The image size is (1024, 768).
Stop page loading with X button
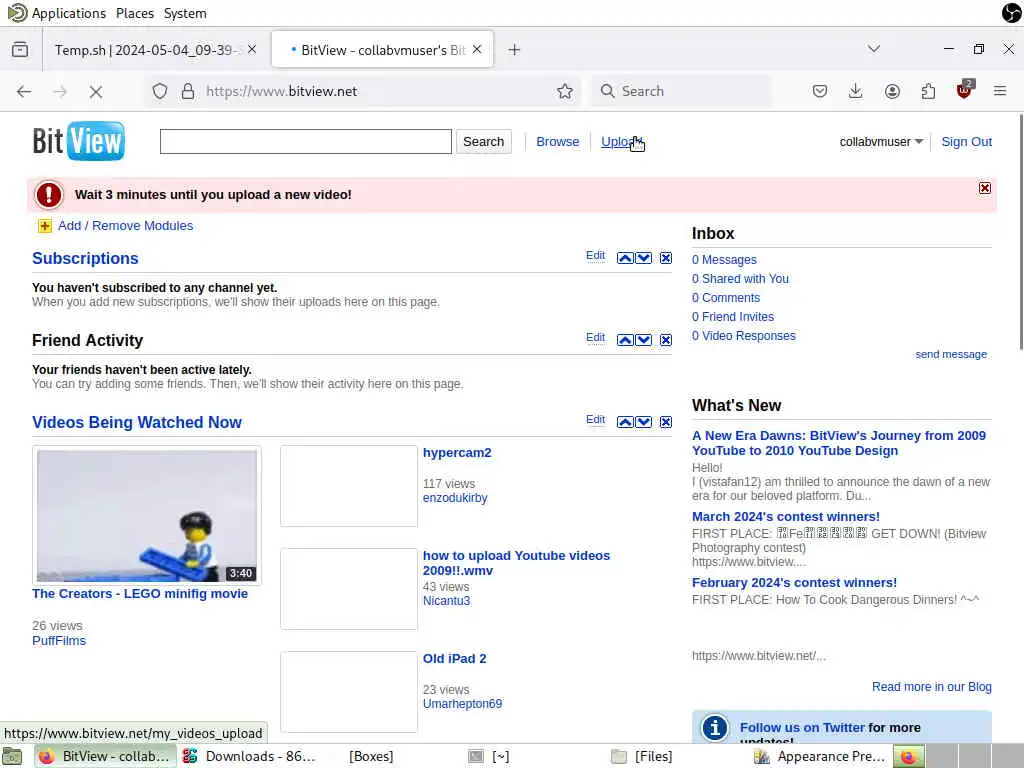click(96, 91)
